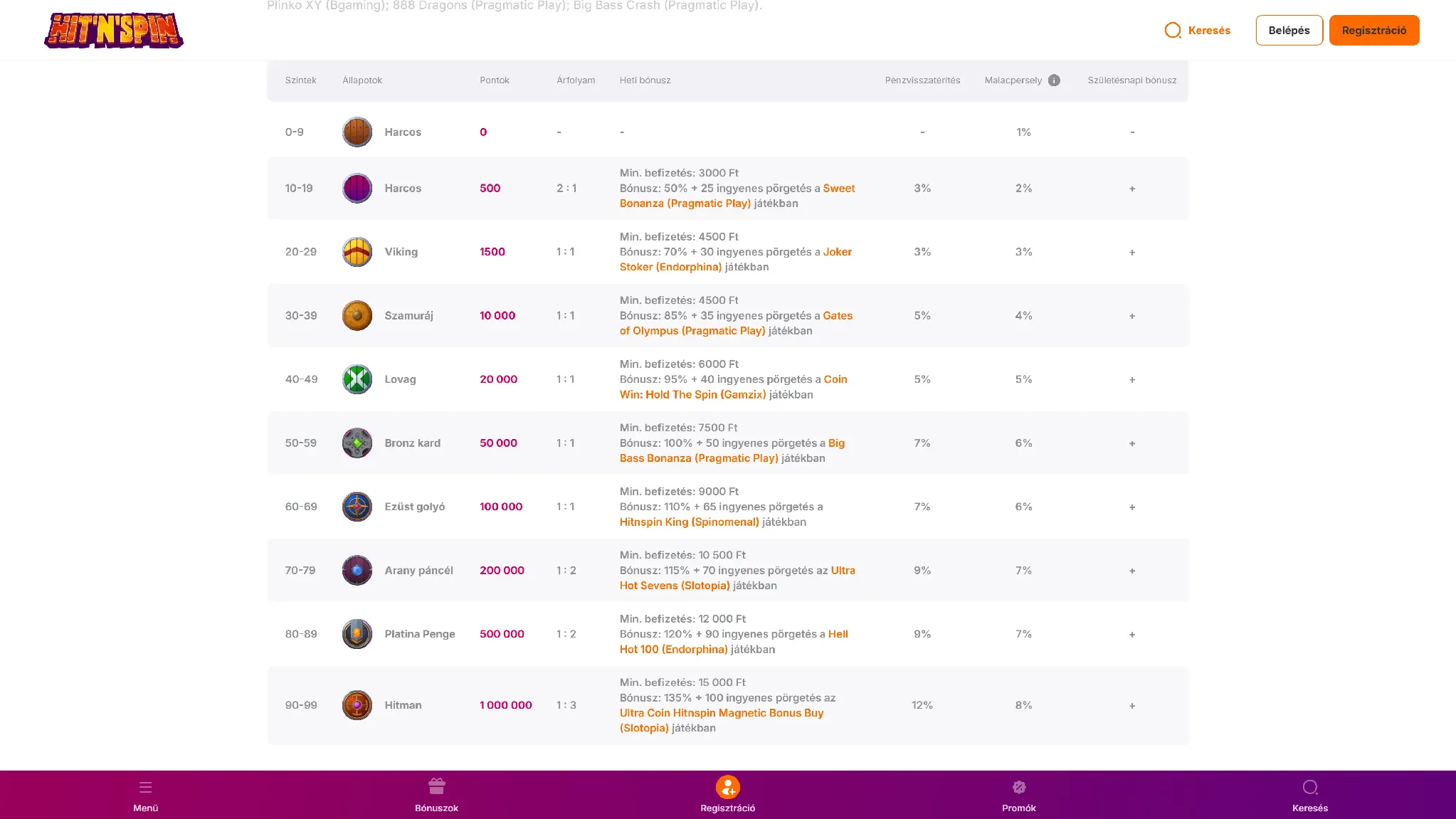Click the 200 000 points value
The image size is (1456, 819).
click(502, 570)
